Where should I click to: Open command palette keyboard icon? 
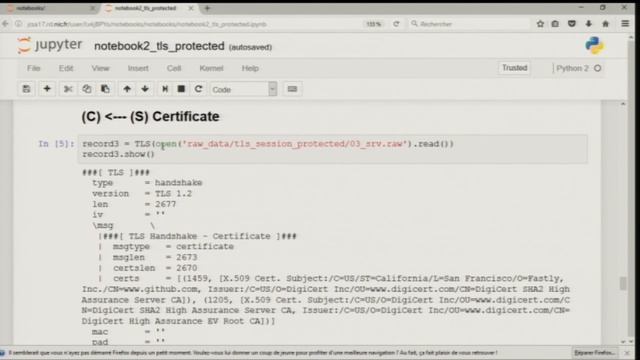click(292, 89)
